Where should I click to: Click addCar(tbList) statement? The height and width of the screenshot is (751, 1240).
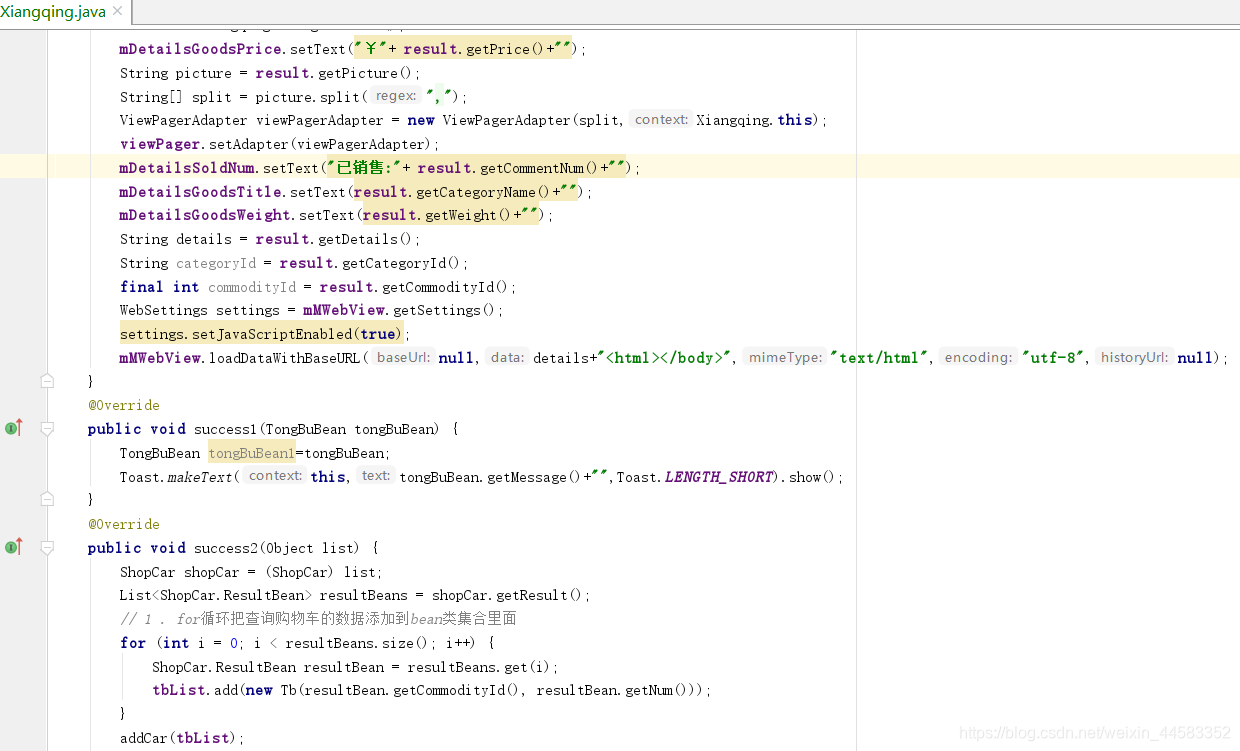pos(182,738)
